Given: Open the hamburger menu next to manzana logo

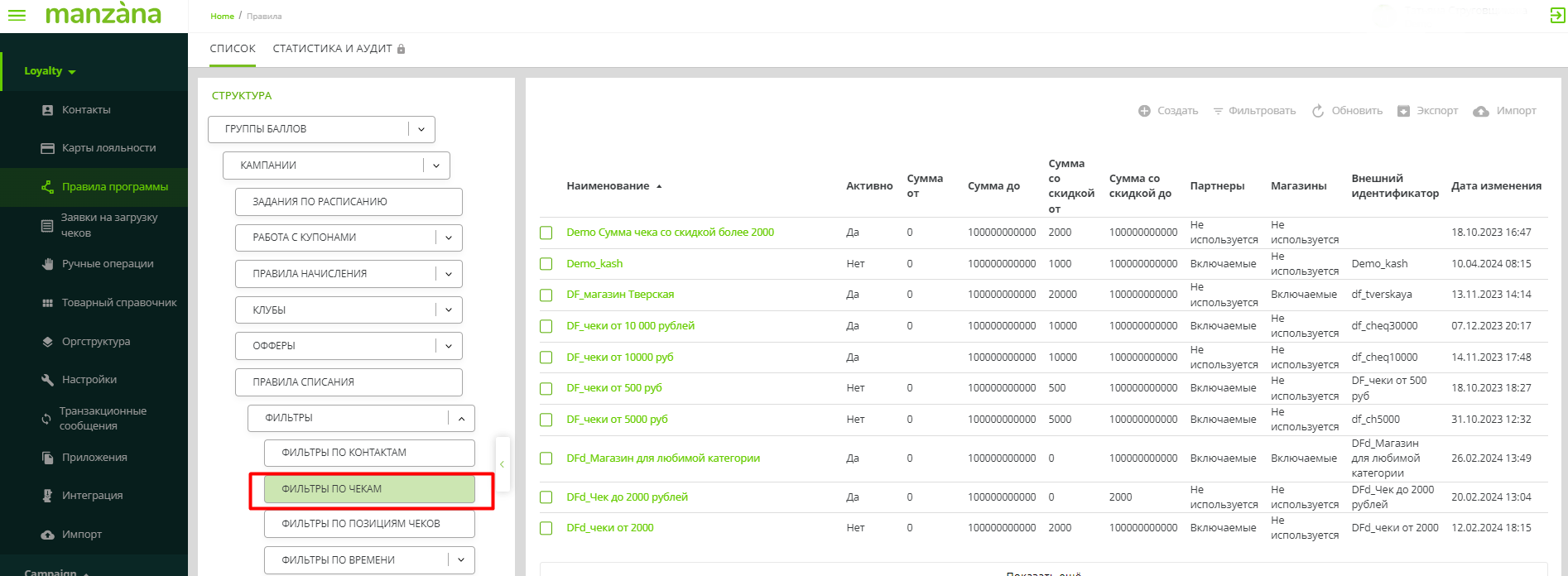Looking at the screenshot, I should [17, 15].
